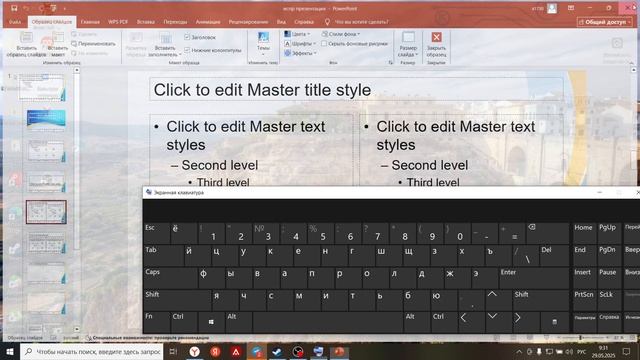Click accessibility check status bar item

[x=147, y=338]
